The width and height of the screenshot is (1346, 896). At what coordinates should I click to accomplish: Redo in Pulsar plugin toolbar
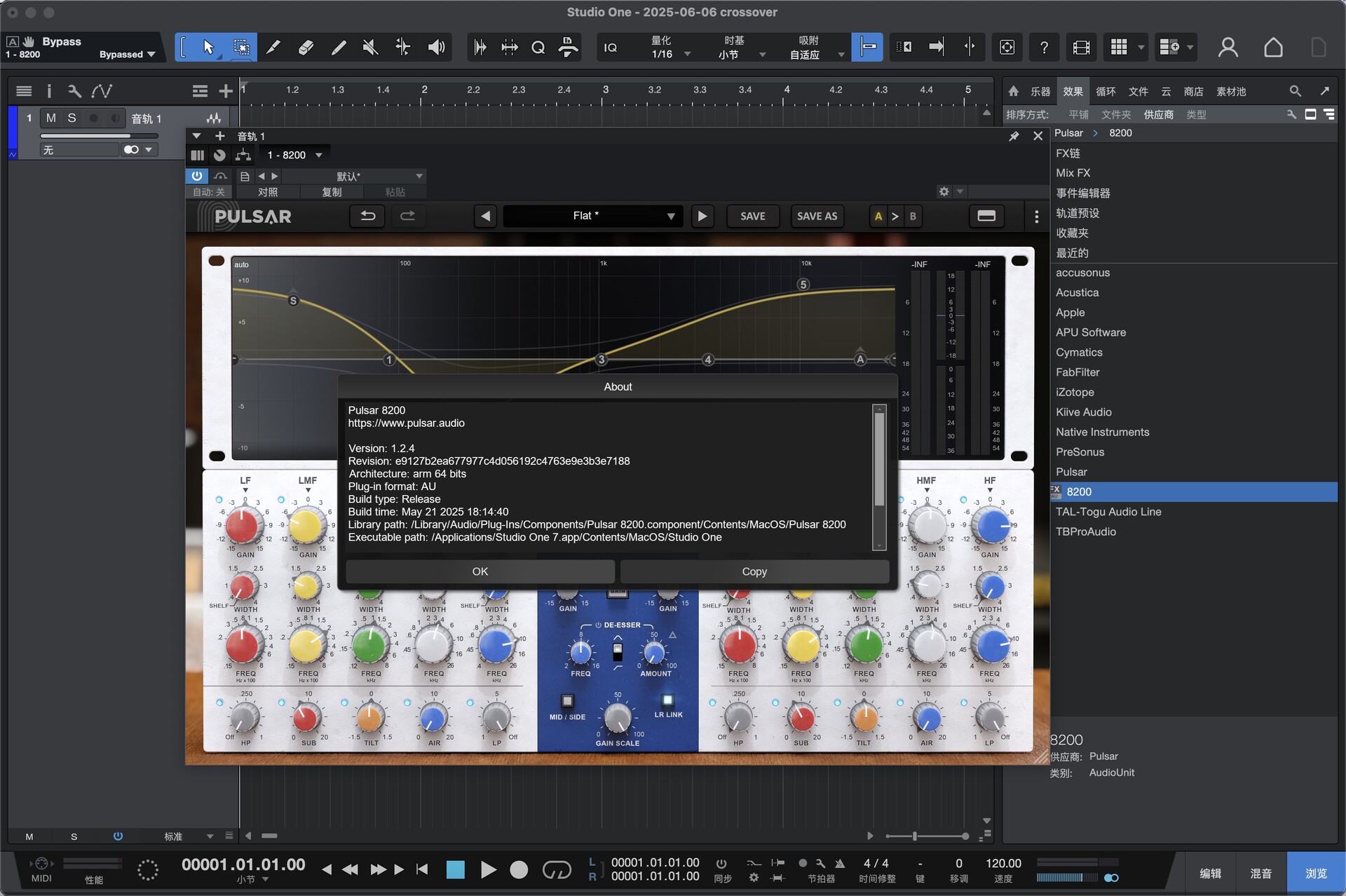(x=407, y=216)
